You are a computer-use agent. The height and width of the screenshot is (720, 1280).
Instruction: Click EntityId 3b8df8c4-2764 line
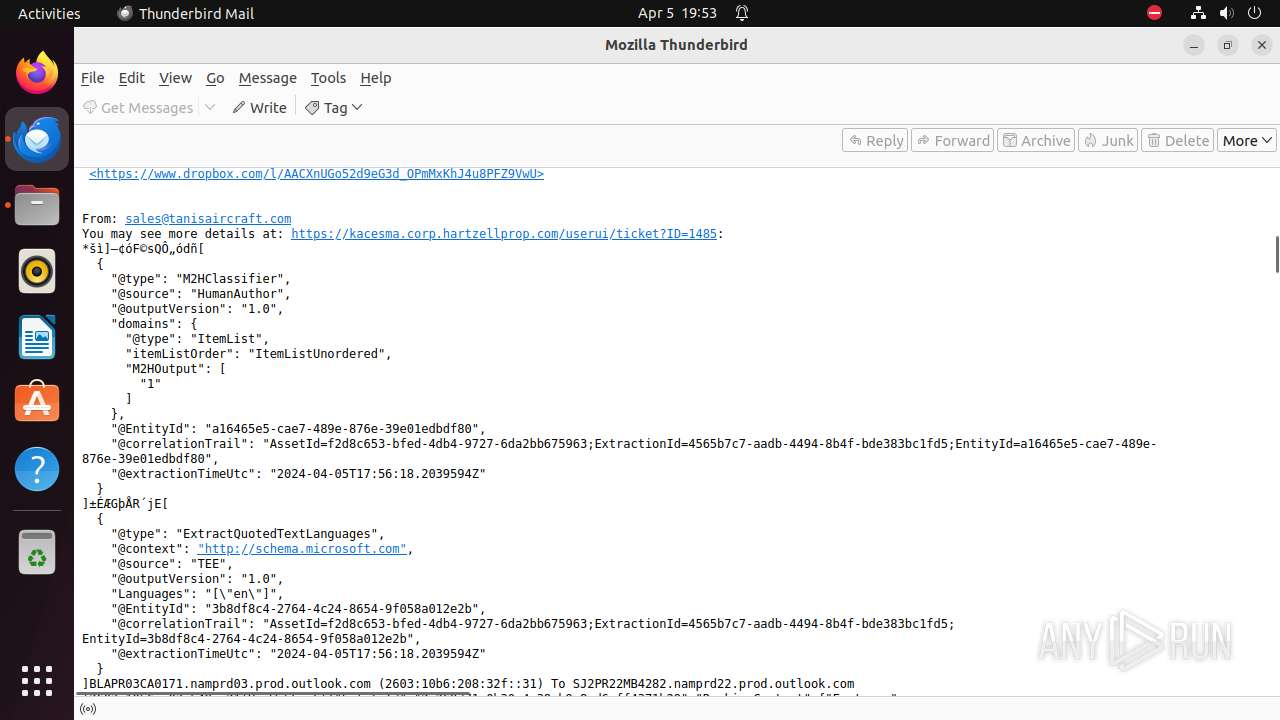298,609
